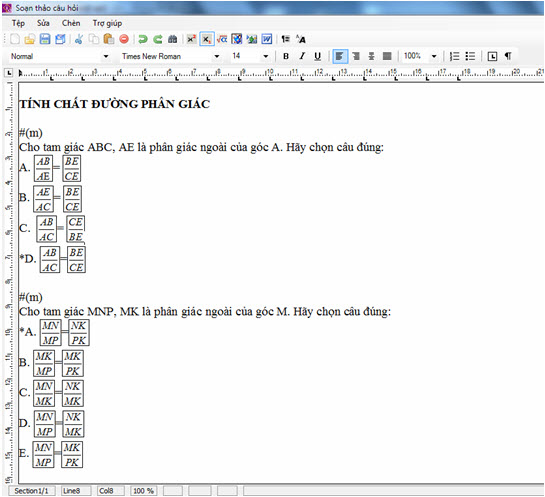Viewport: 545px width, 497px height.
Task: Click the Cut scissors icon
Action: point(79,39)
